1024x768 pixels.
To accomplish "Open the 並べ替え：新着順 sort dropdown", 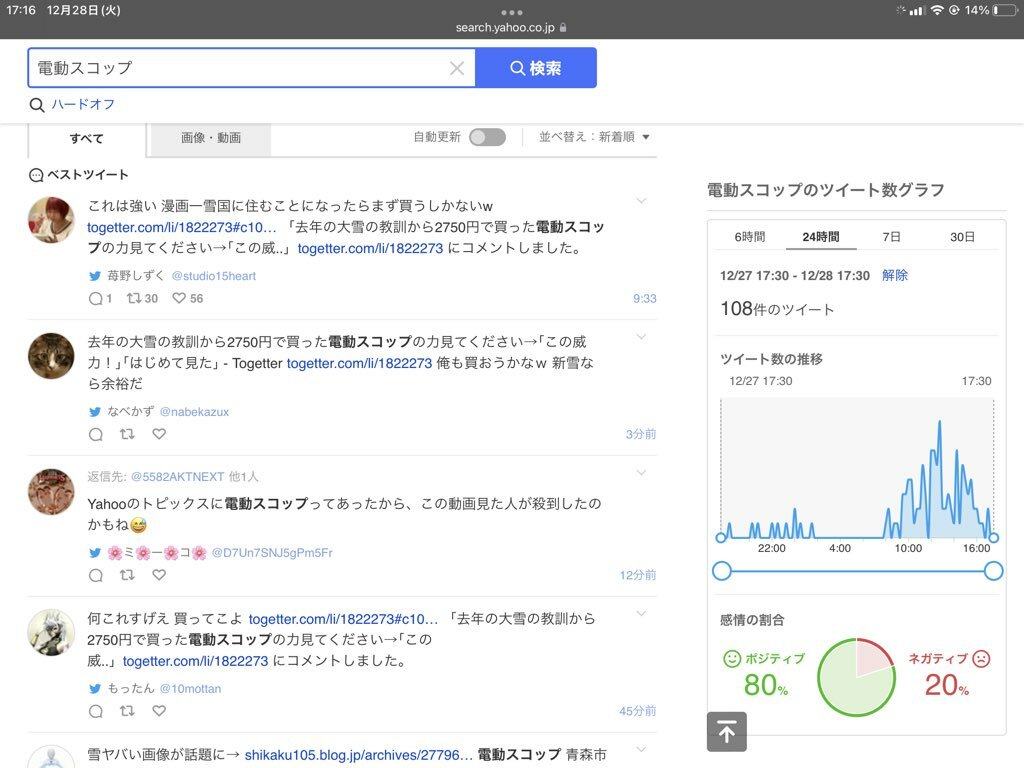I will click(x=594, y=137).
